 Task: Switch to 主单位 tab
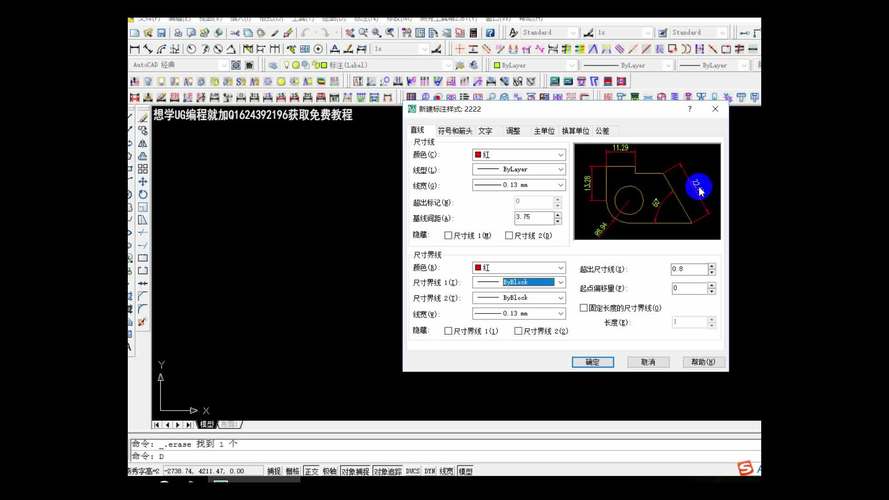[544, 131]
